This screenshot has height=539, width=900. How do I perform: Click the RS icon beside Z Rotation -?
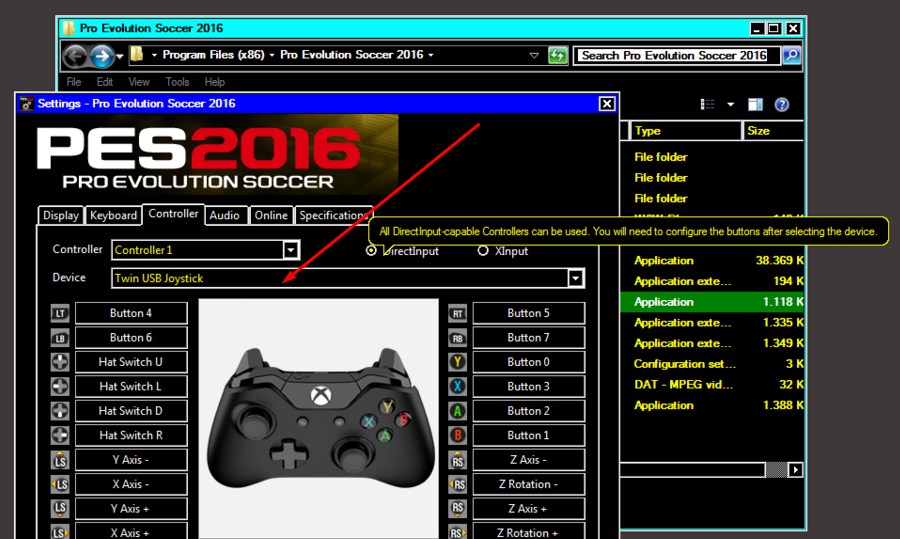click(x=457, y=484)
